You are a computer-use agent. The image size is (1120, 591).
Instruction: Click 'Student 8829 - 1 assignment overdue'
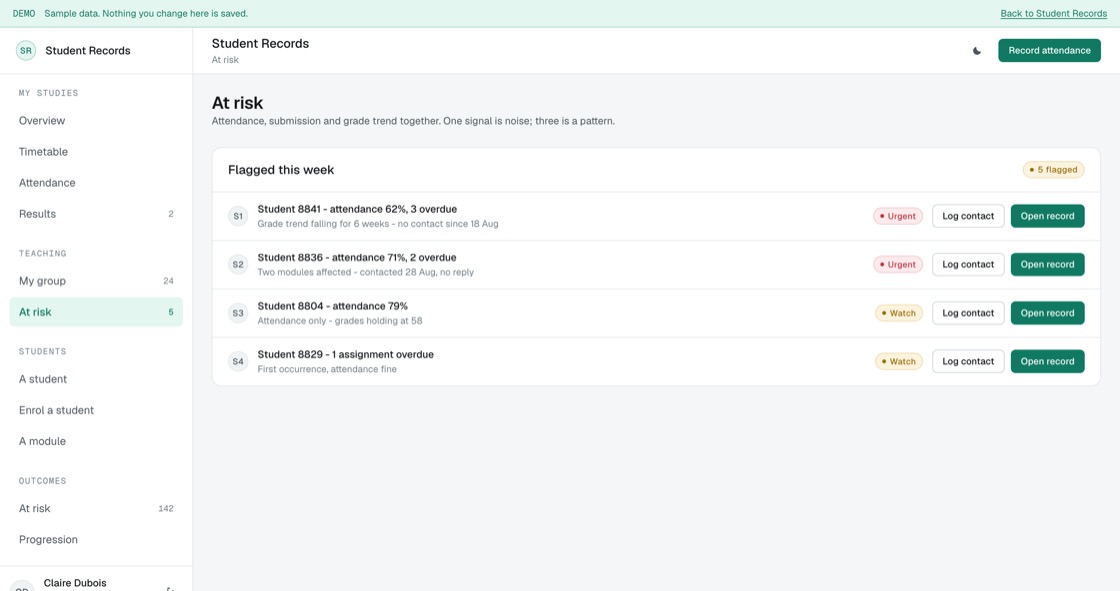(x=345, y=354)
